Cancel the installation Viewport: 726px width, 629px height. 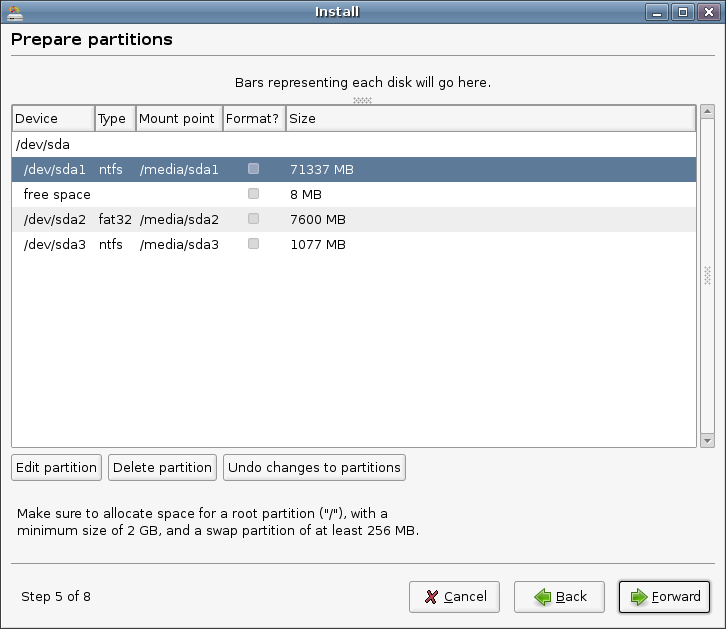coord(454,597)
